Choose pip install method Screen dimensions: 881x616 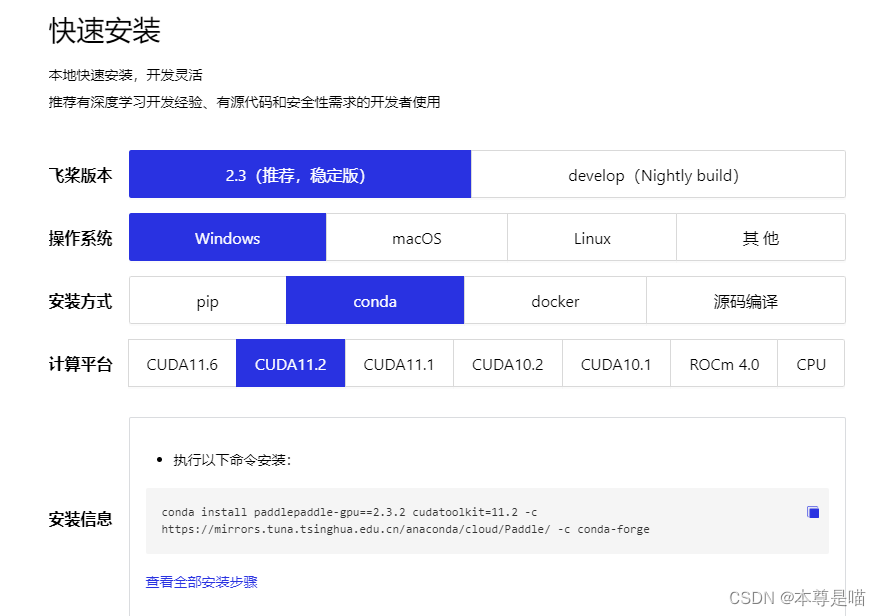tap(208, 300)
